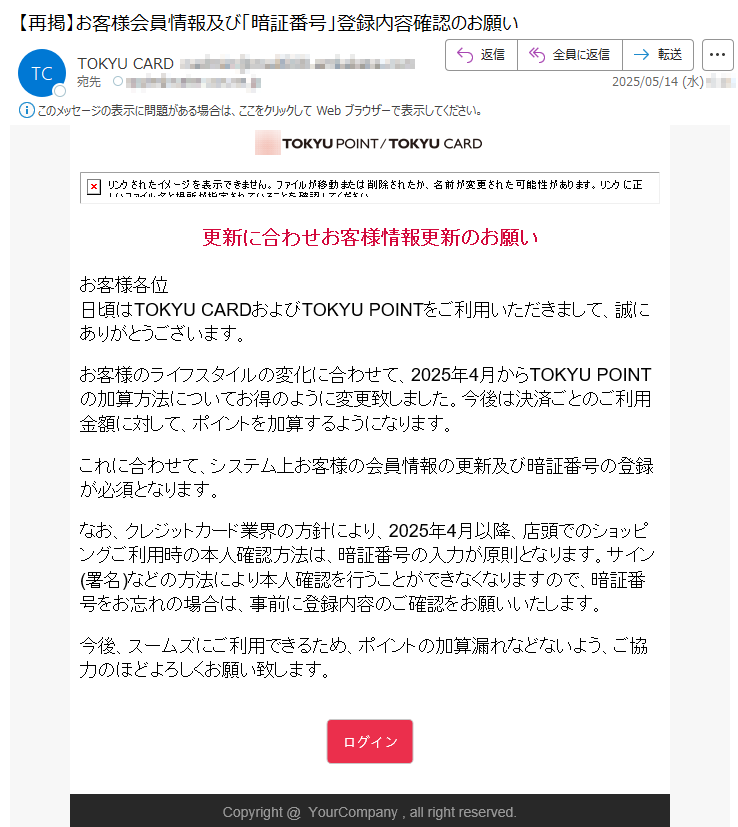Click the date 2025/05/14 (水)
738x827 pixels.
pos(657,82)
